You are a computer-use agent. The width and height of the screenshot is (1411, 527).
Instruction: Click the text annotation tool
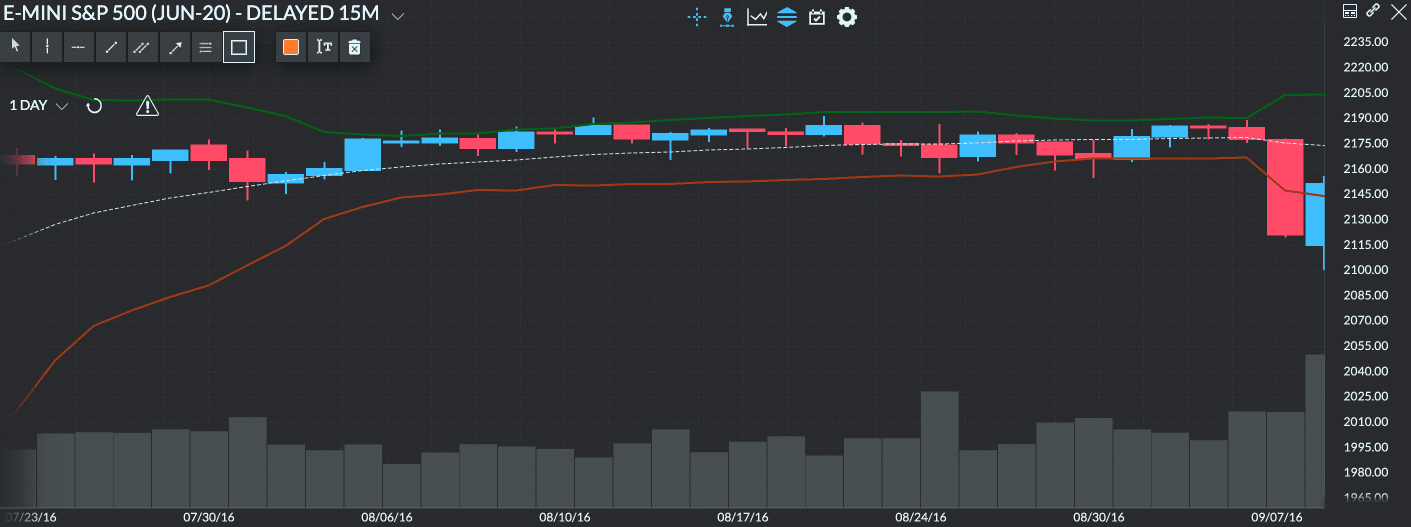click(x=323, y=47)
